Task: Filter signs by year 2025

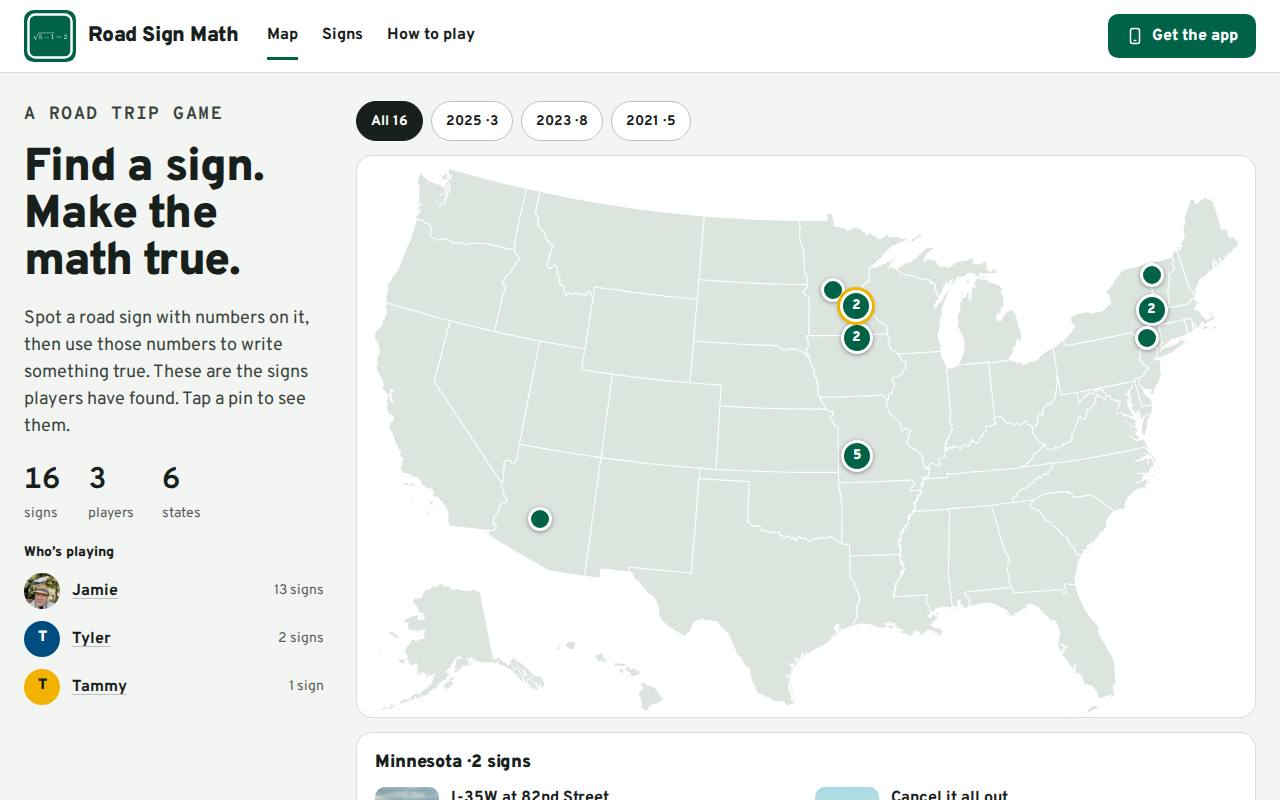Action: pos(472,121)
